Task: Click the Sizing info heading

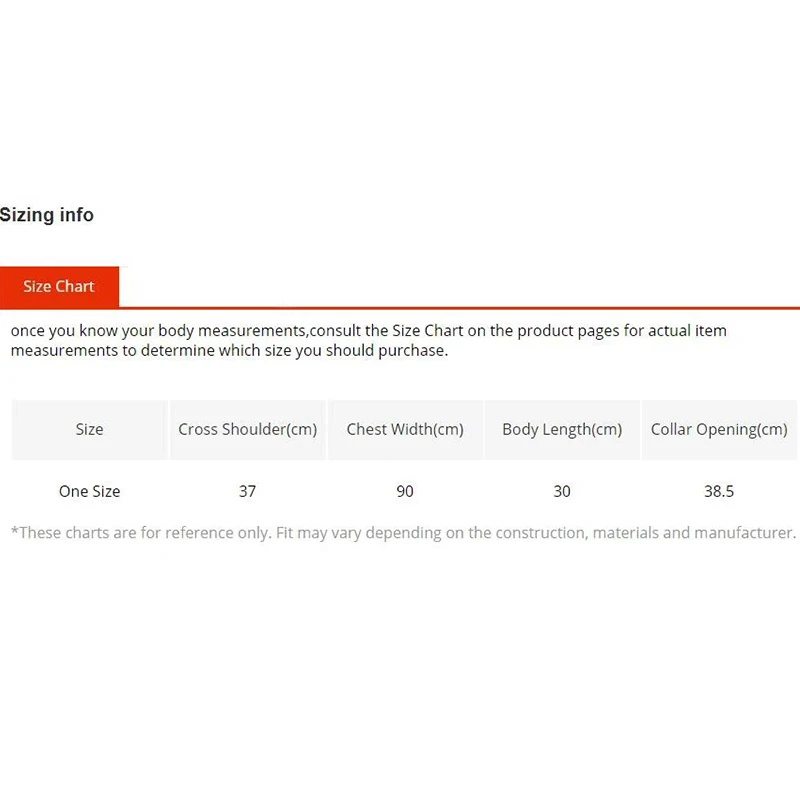Action: [x=46, y=215]
